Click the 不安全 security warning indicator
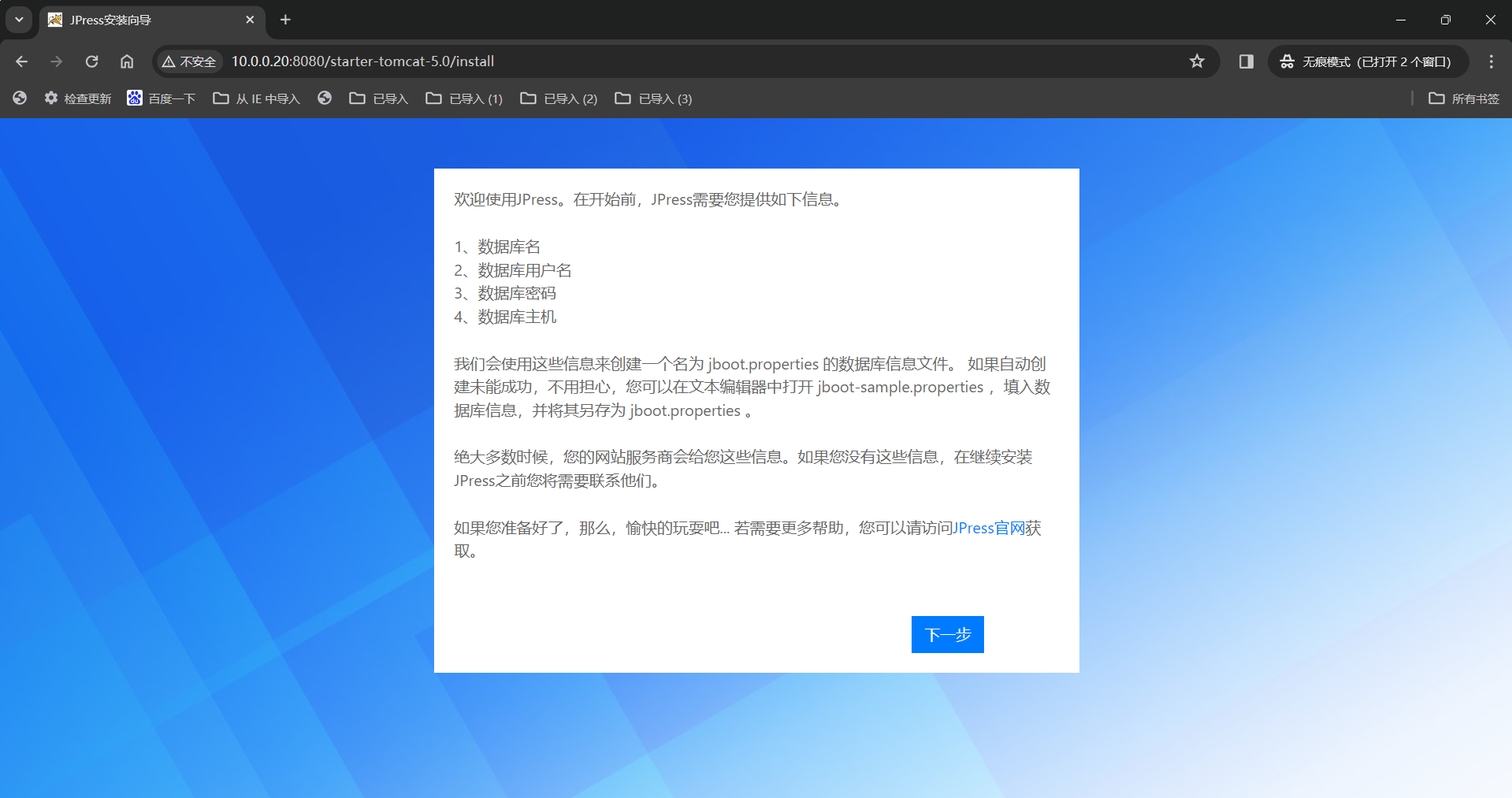The image size is (1512, 798). click(189, 61)
